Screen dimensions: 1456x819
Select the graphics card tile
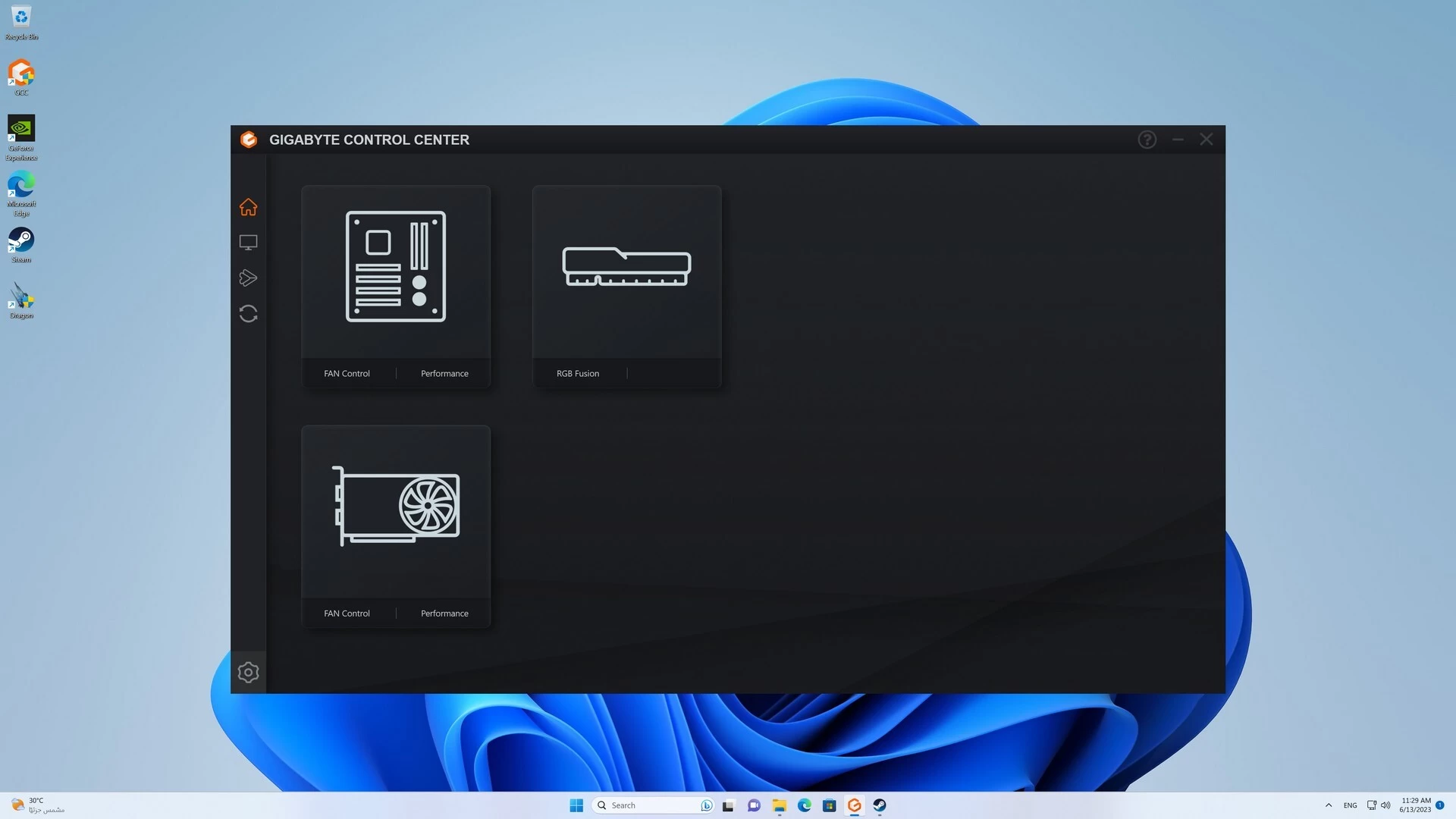click(x=395, y=507)
